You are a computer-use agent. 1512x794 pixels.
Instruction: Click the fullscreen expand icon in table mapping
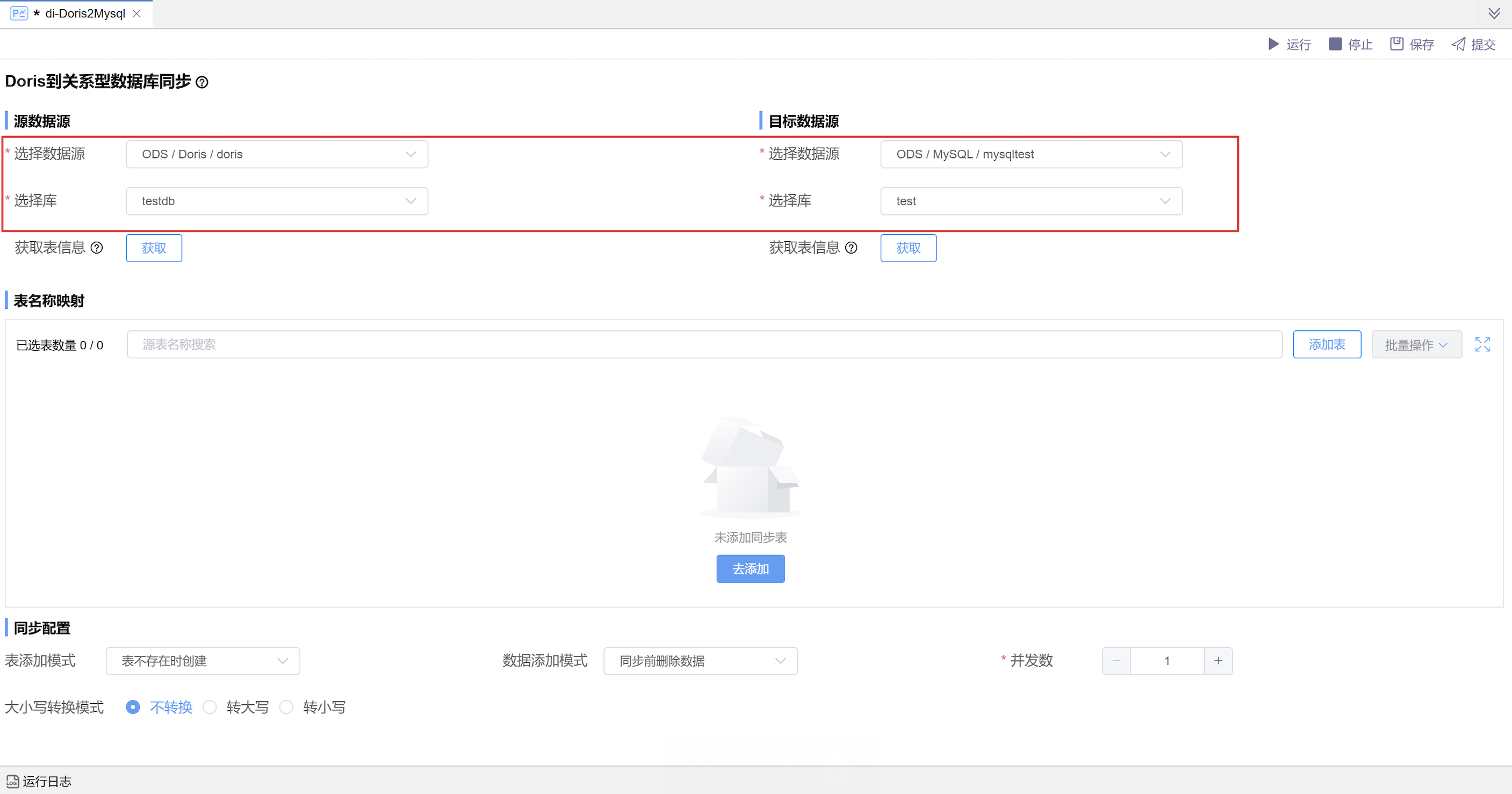[1482, 344]
